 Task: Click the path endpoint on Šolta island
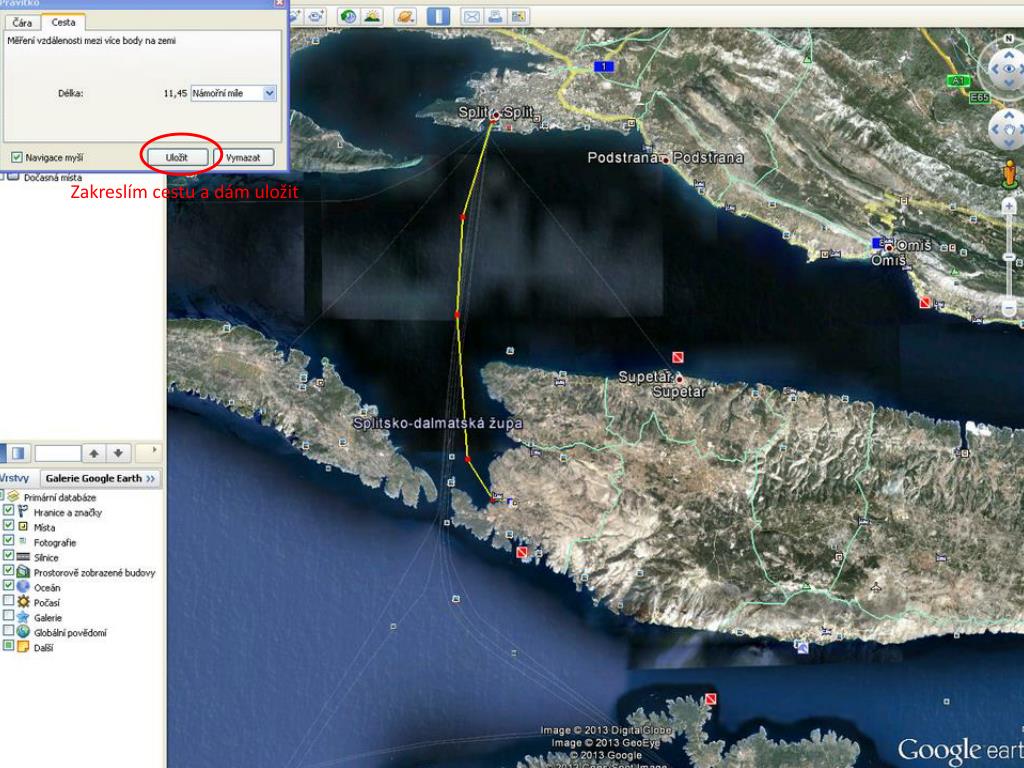[x=493, y=500]
